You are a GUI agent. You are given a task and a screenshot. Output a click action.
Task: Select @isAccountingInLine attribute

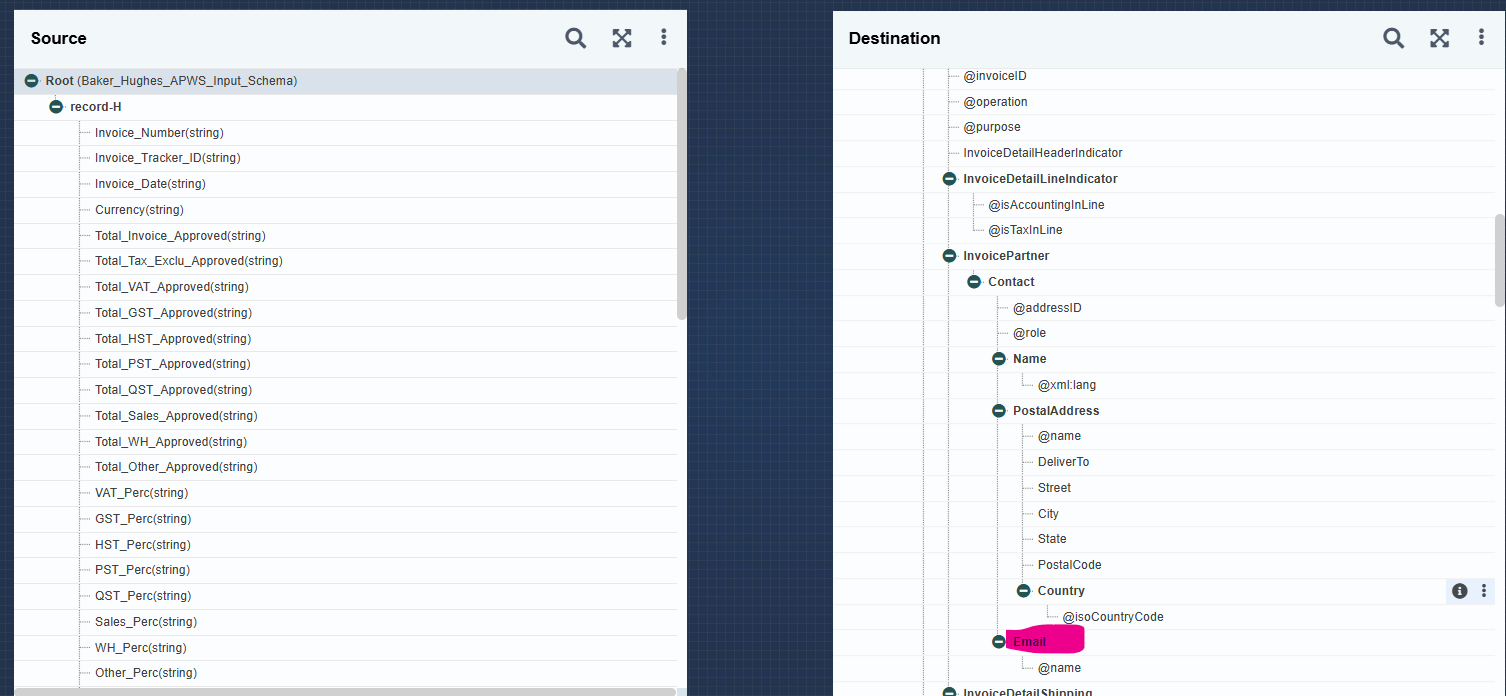[1046, 205]
